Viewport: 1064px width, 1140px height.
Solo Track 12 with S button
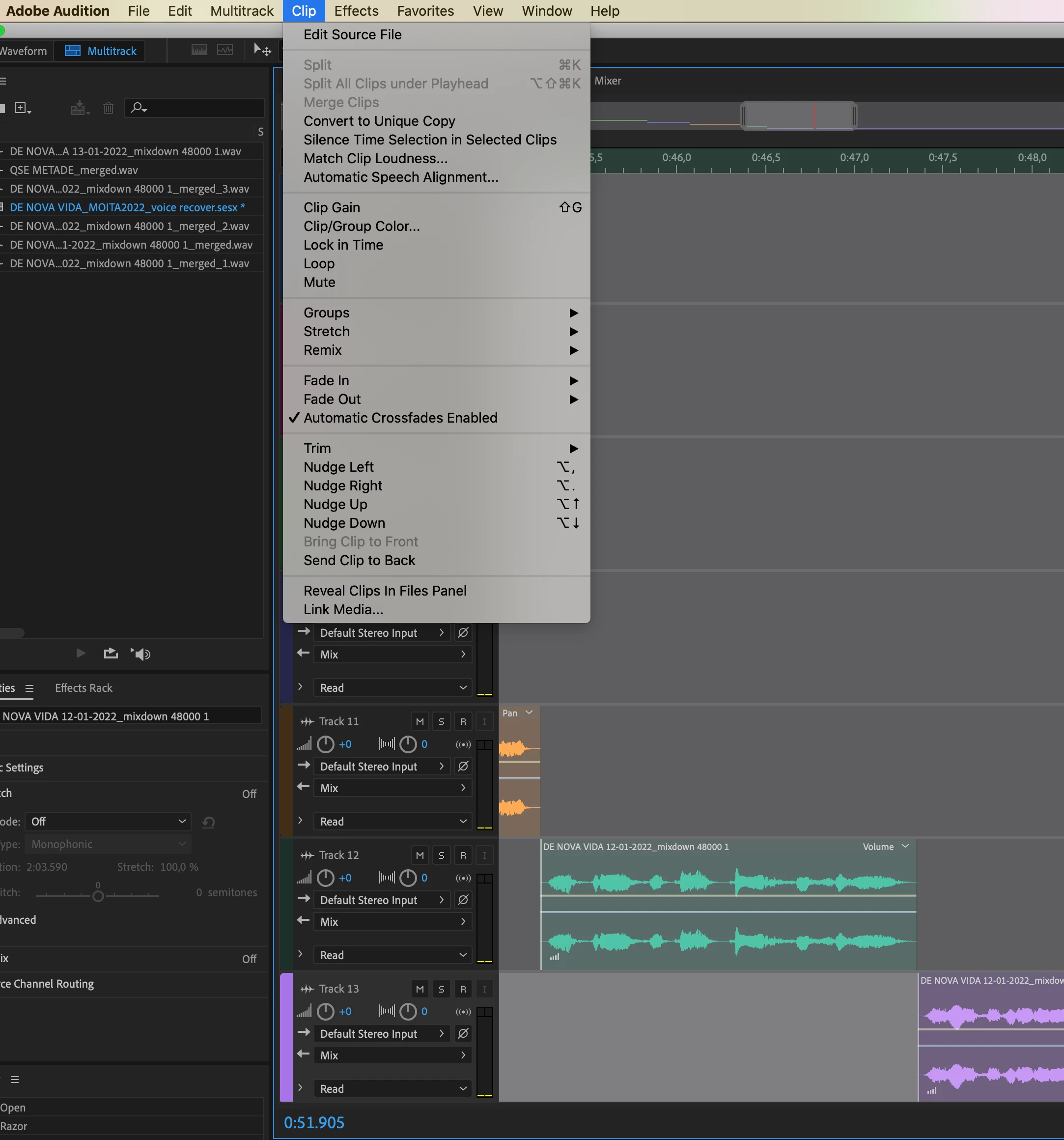pyautogui.click(x=441, y=855)
